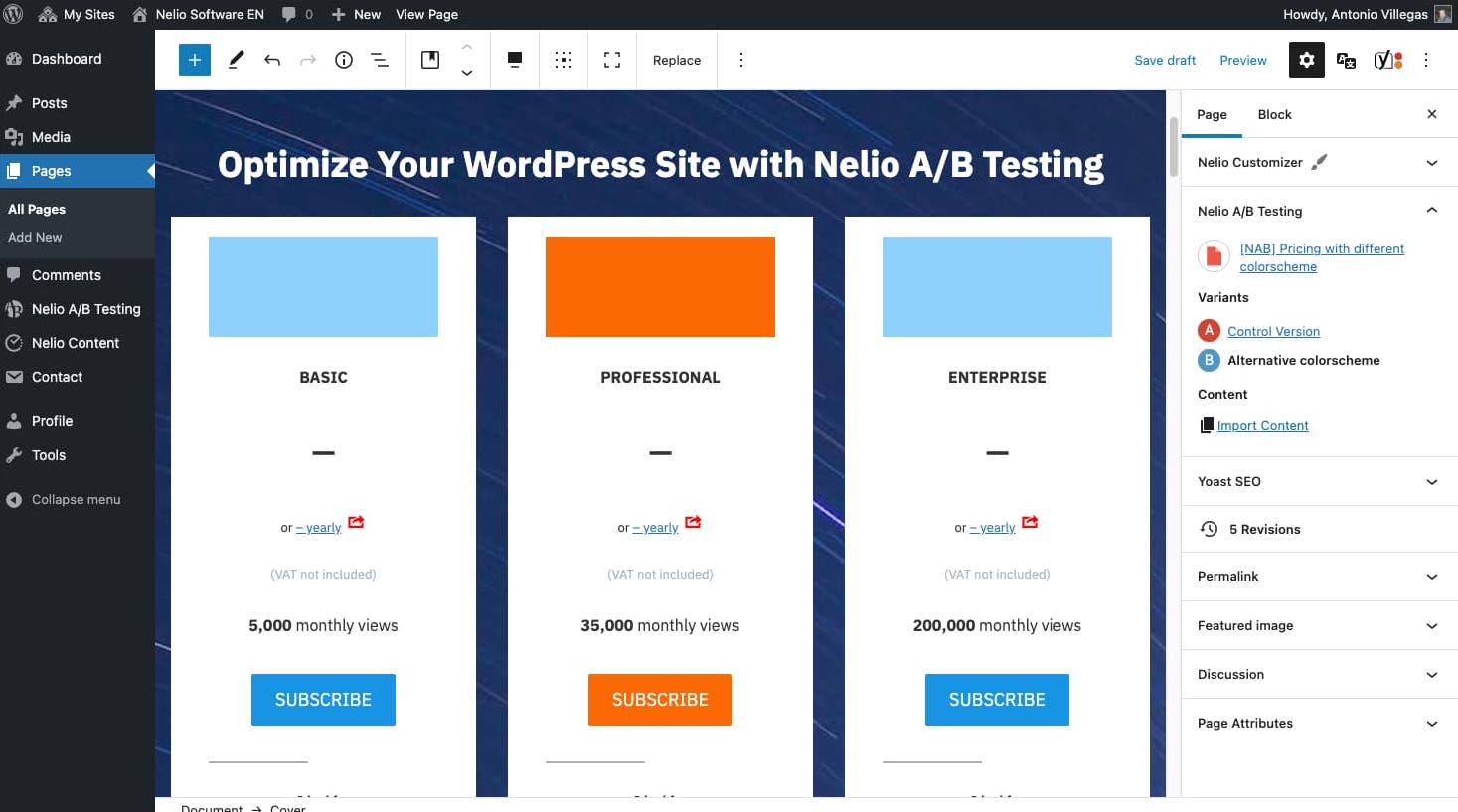Open My Sites in the admin bar
Viewport: 1458px width, 812px height.
[x=77, y=14]
